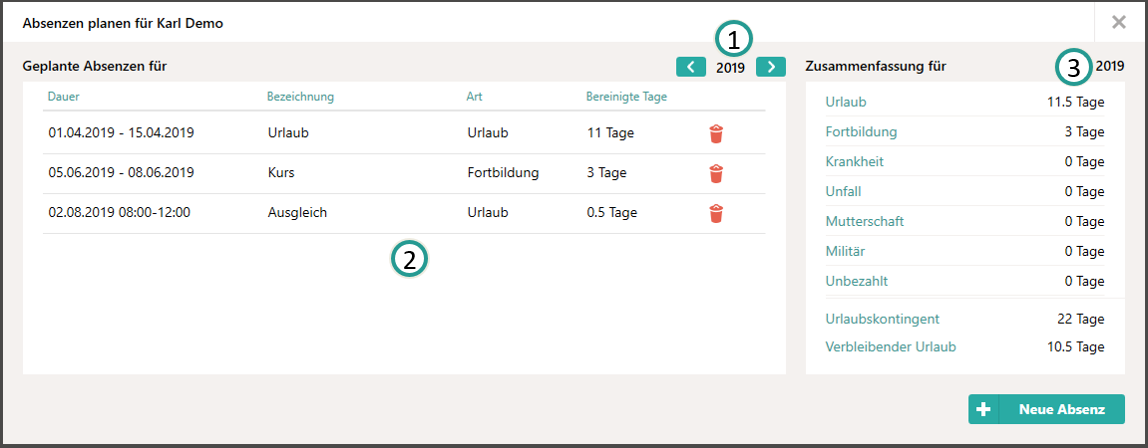This screenshot has height=448, width=1148.
Task: Click Fortbildung in the summary list
Action: [861, 132]
